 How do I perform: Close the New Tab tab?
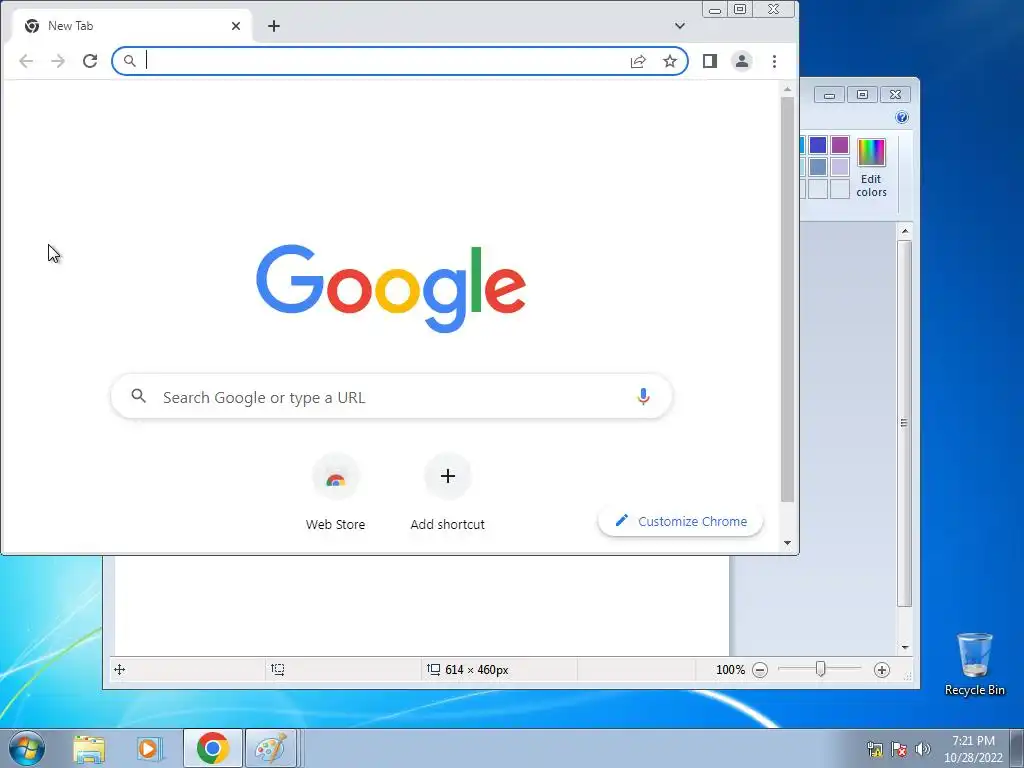pyautogui.click(x=236, y=26)
